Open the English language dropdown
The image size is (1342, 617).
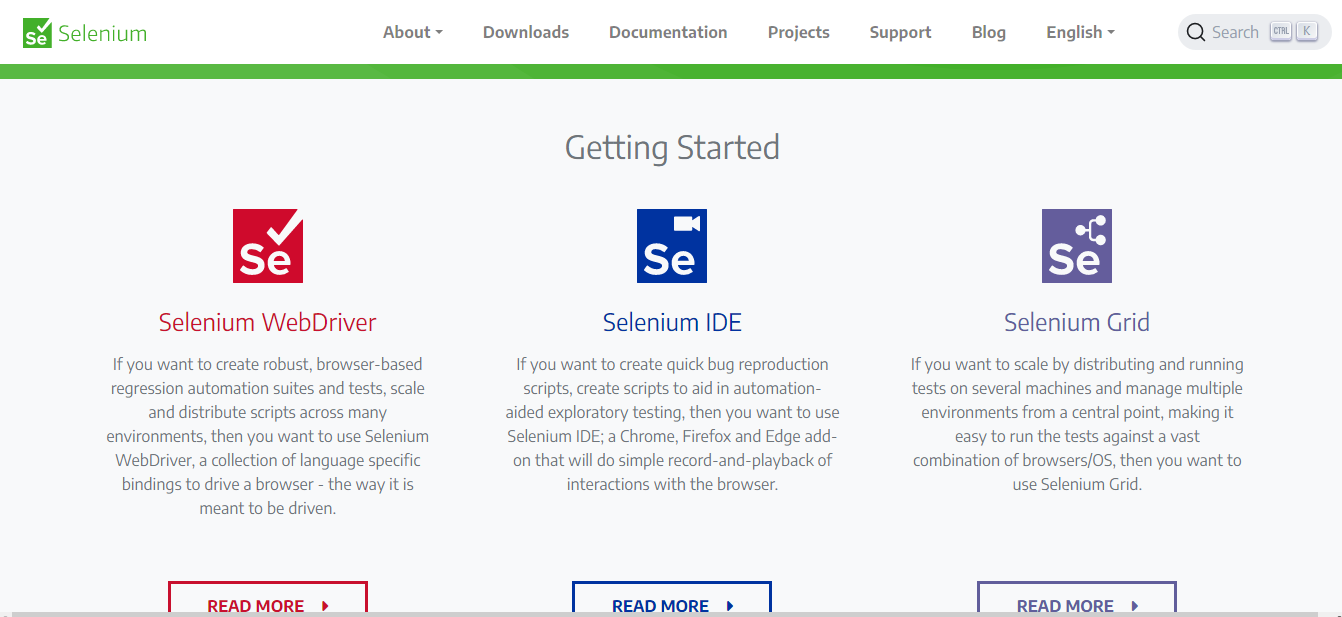[1080, 32]
